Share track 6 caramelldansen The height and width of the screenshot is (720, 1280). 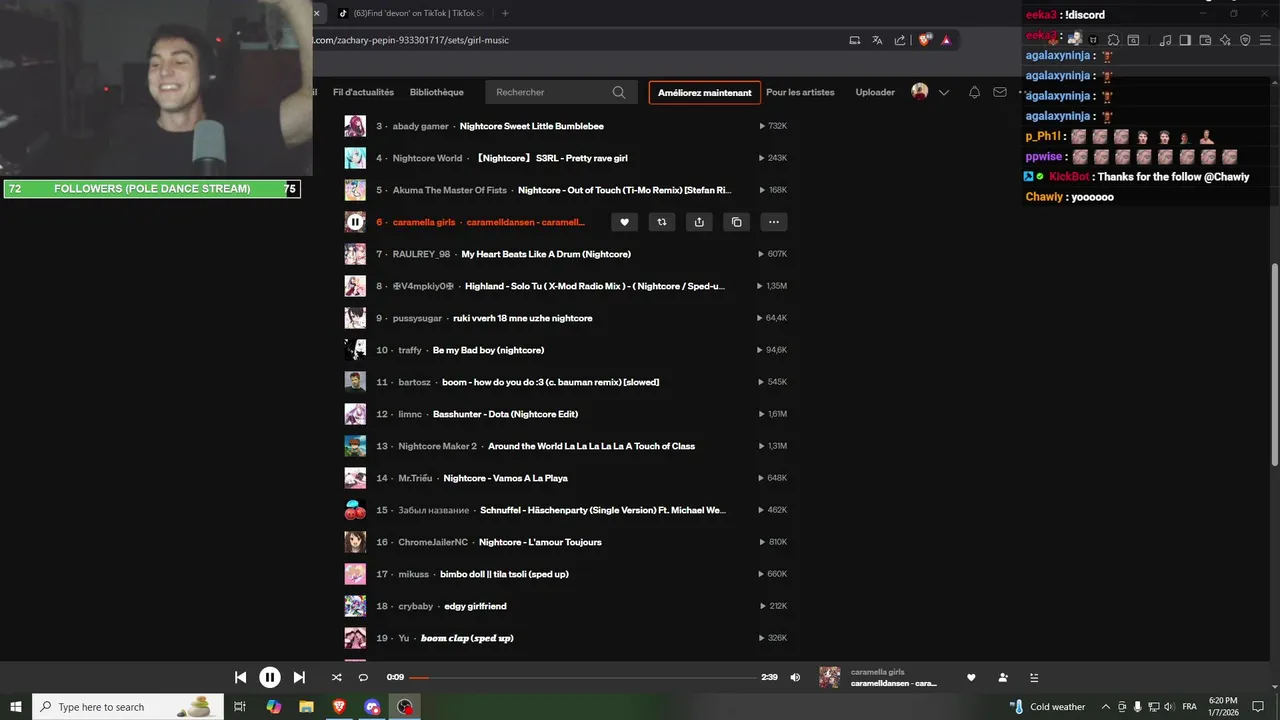699,222
